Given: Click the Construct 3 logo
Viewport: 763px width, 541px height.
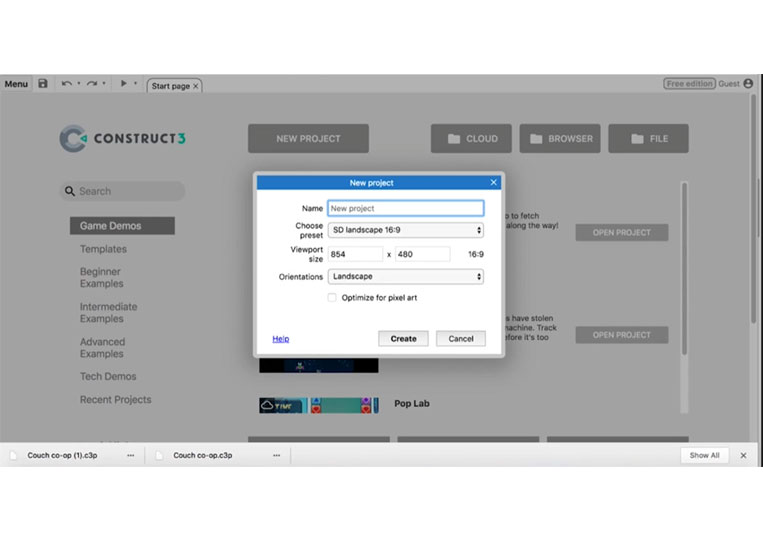Looking at the screenshot, I should click(x=123, y=139).
